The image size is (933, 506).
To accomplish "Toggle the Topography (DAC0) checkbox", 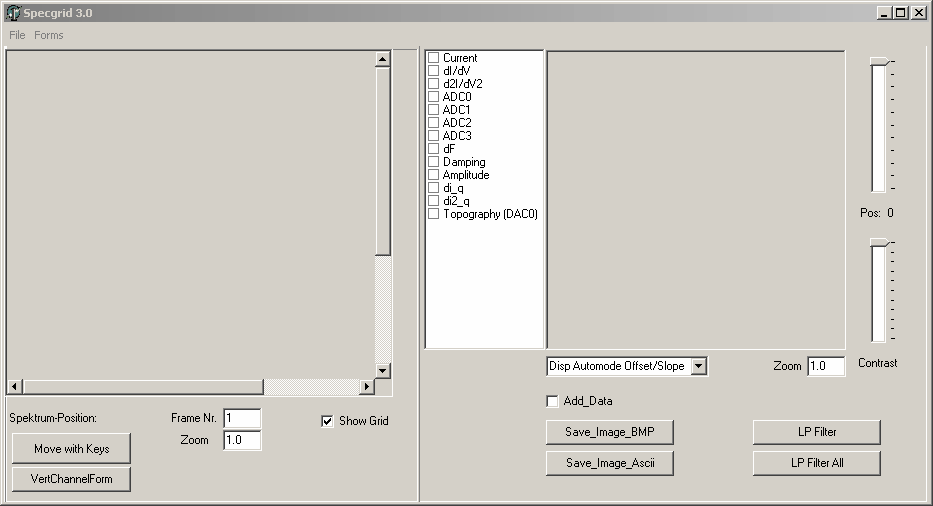I will [x=433, y=214].
